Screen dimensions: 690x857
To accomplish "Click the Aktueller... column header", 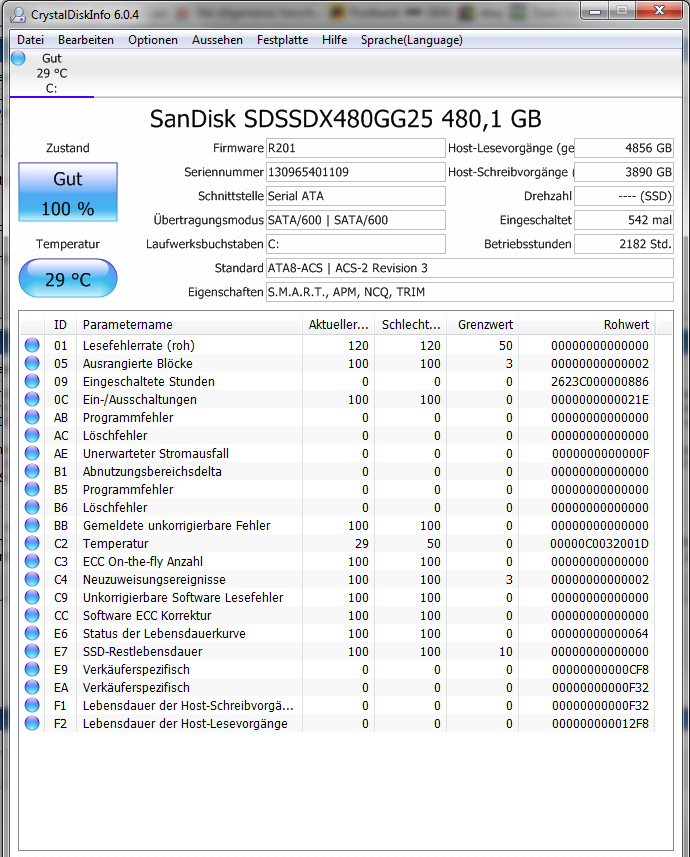I will [x=338, y=325].
